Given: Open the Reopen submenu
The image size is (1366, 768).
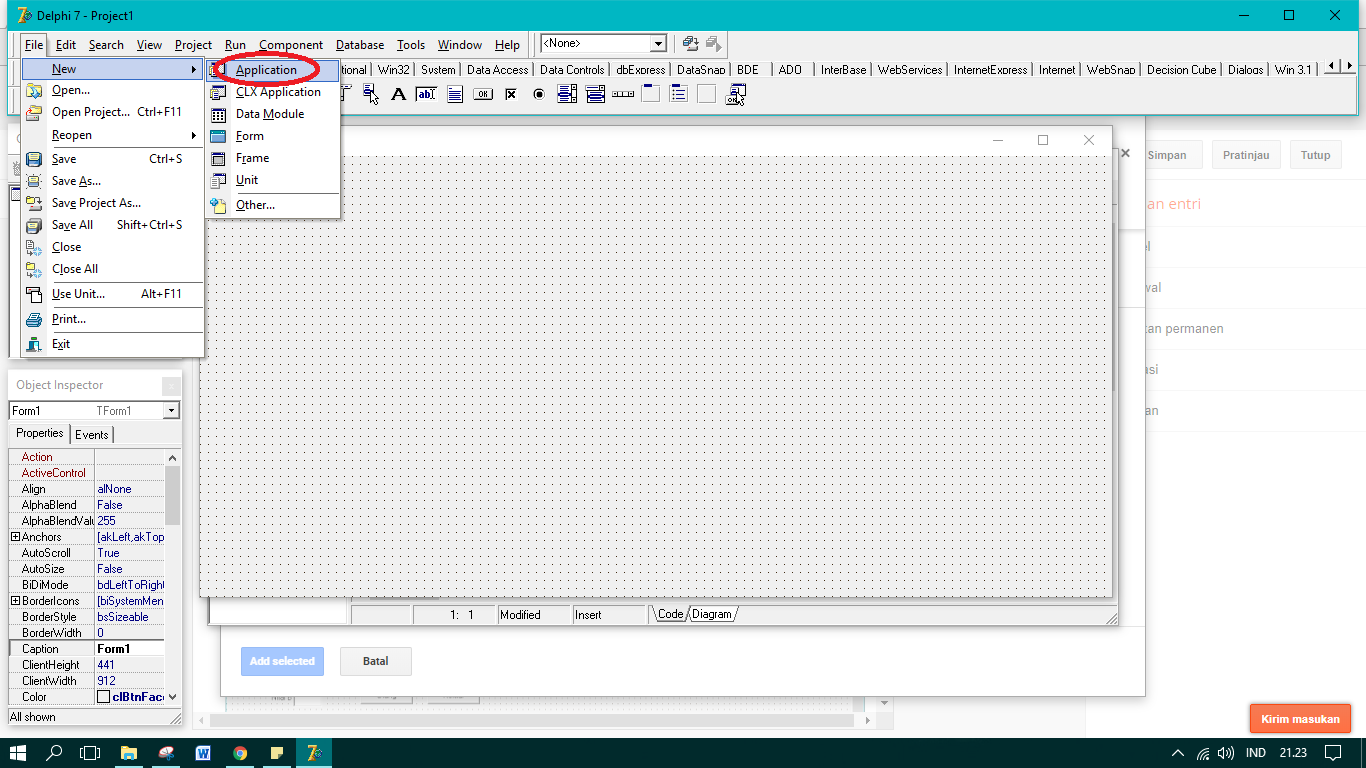Looking at the screenshot, I should click(x=113, y=135).
